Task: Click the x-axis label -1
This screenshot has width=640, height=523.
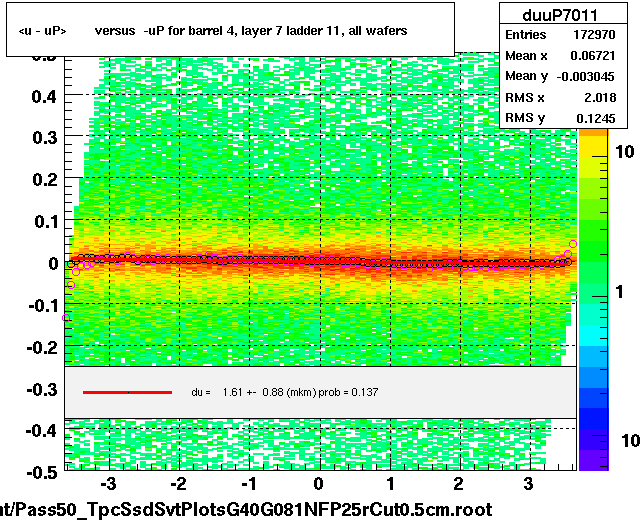Action: [x=248, y=484]
